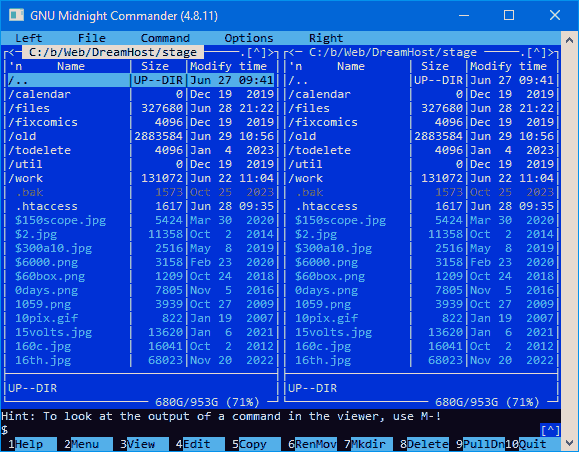Open the Right menu
Screen dimensions: 579x452
tap(326, 38)
